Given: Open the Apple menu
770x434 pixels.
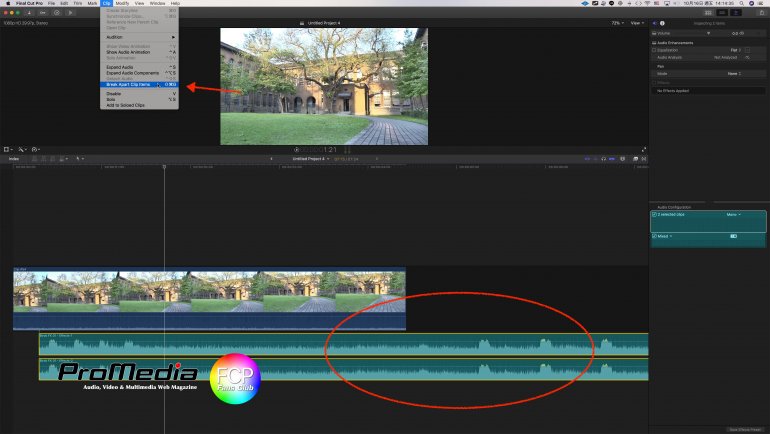Looking at the screenshot, I should 8,3.
